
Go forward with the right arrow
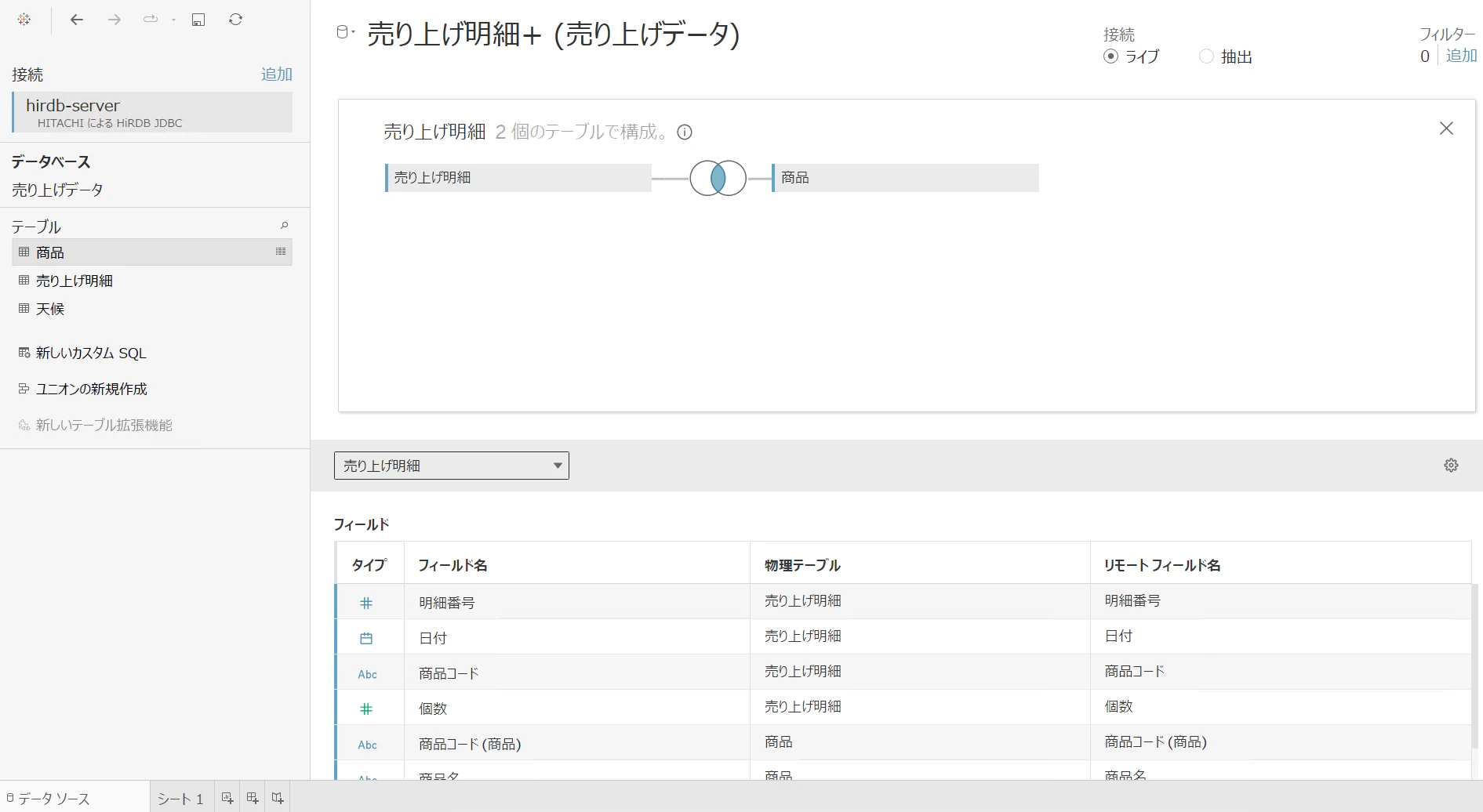click(x=114, y=20)
